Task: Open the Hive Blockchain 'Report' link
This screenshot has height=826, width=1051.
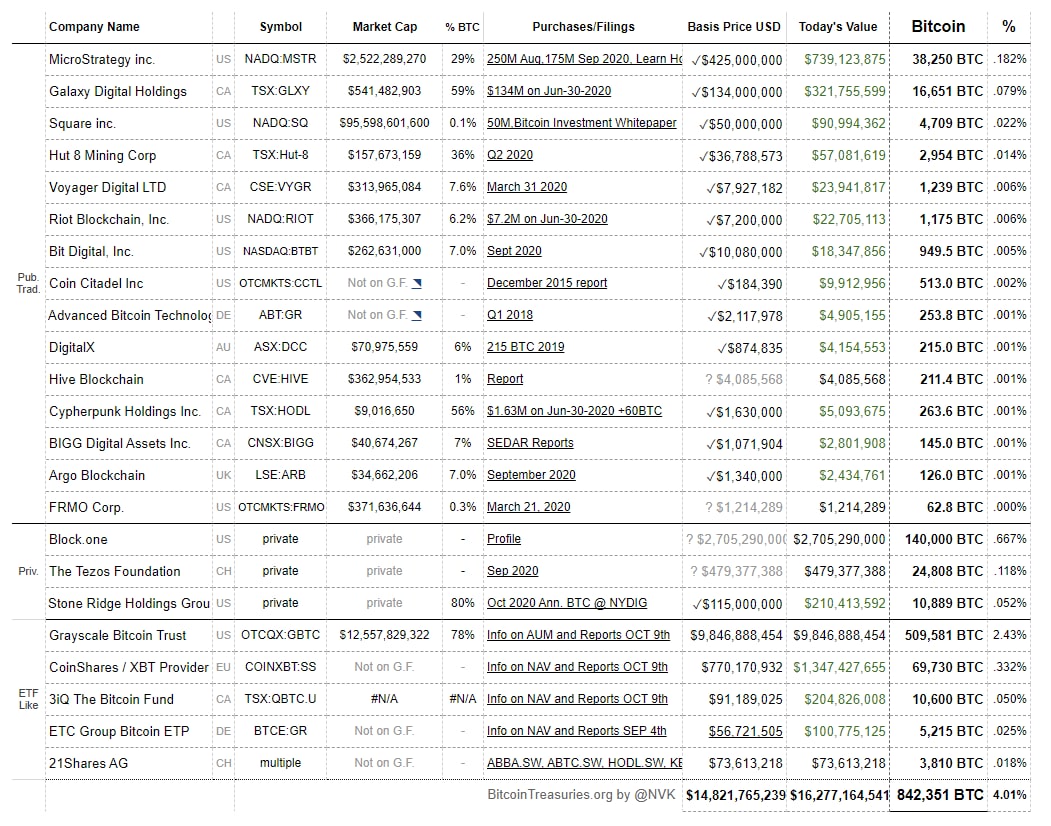Action: click(x=505, y=379)
